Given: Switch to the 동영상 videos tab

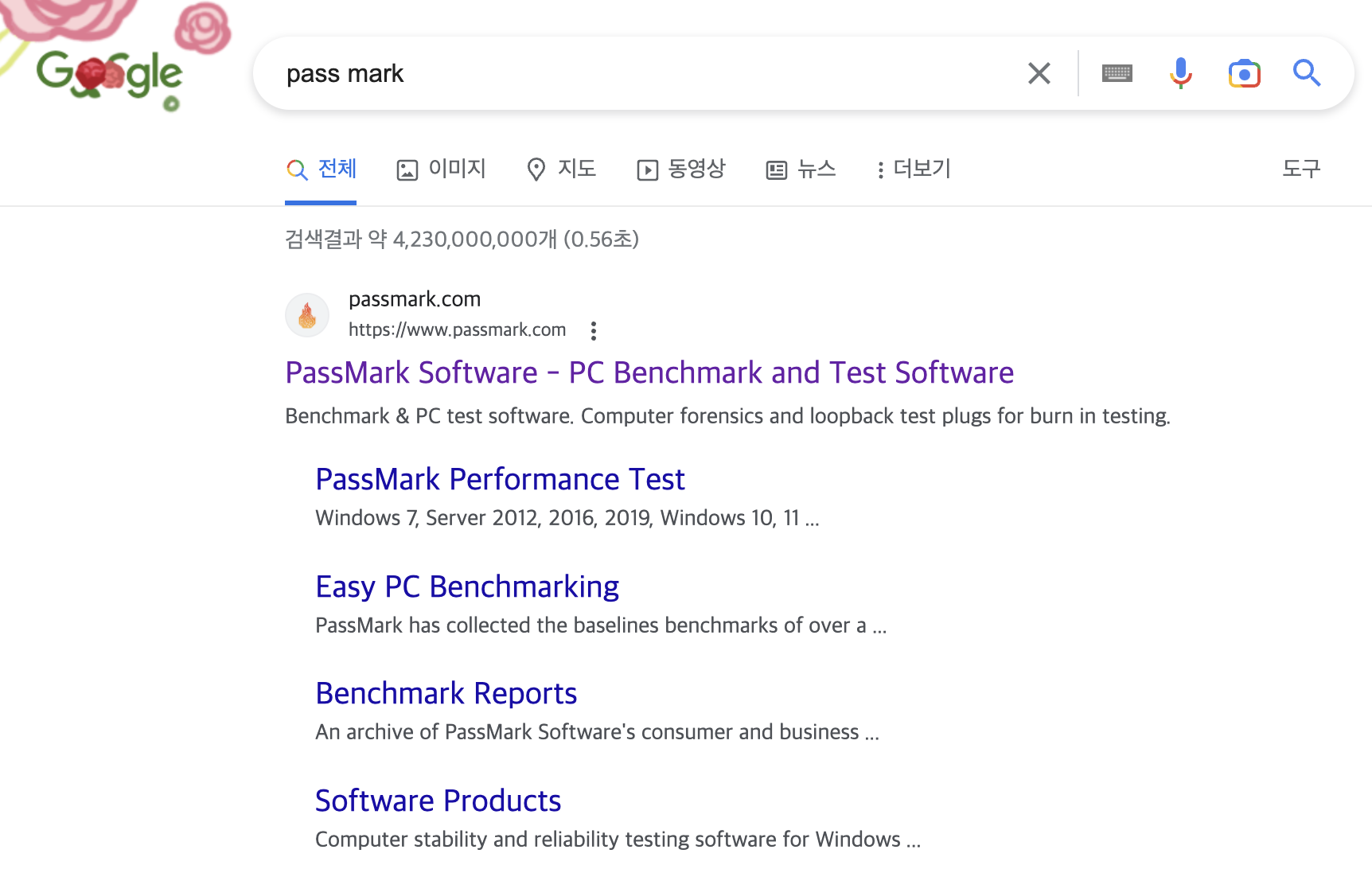Looking at the screenshot, I should point(681,169).
